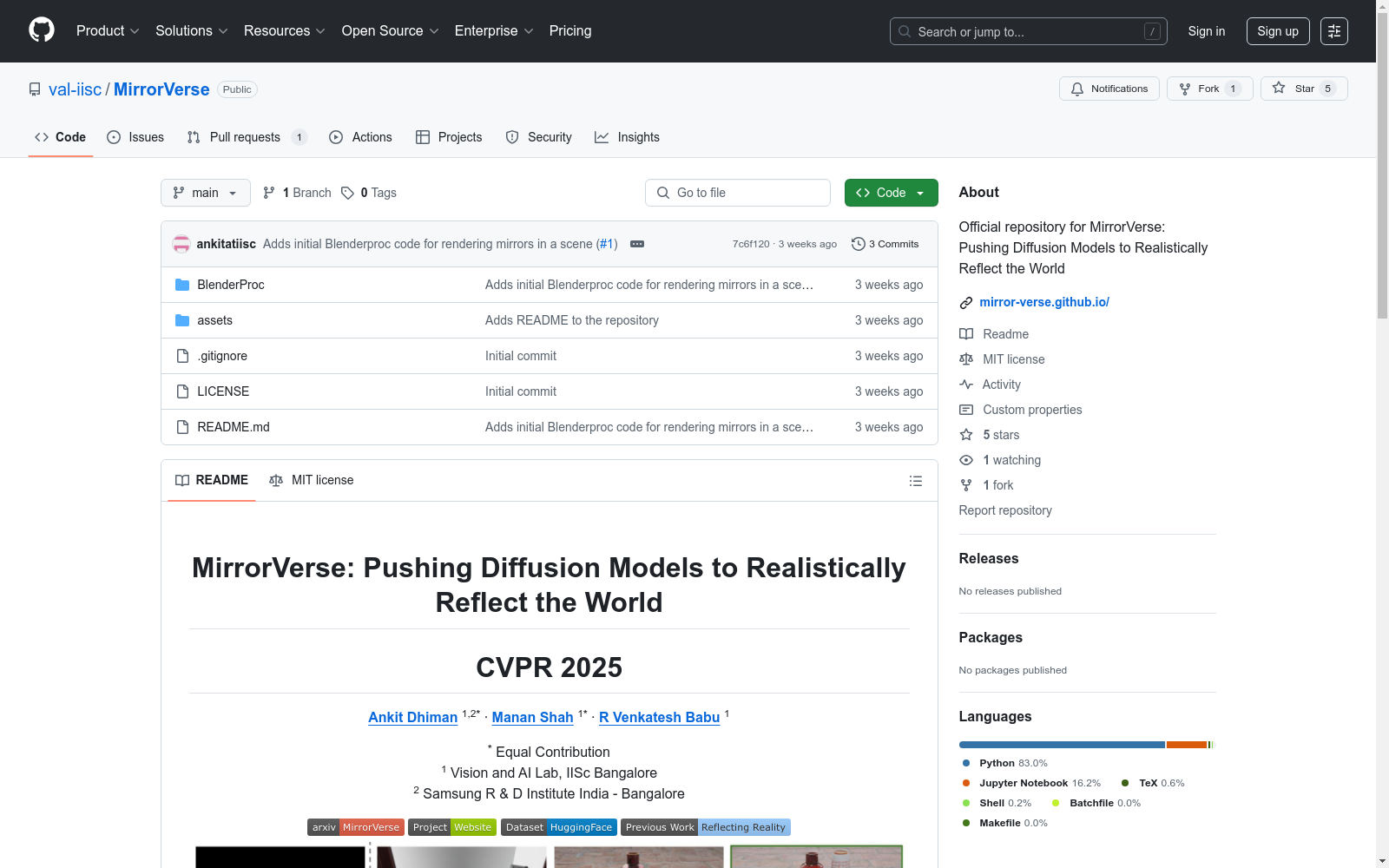Click the star icon next to 5 stars
The height and width of the screenshot is (868, 1389).
[x=966, y=435]
